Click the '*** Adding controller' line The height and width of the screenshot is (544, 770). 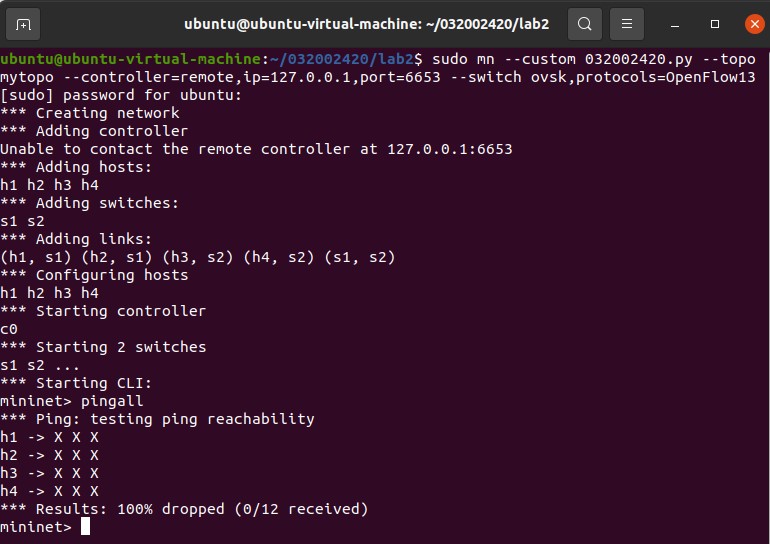click(x=94, y=131)
